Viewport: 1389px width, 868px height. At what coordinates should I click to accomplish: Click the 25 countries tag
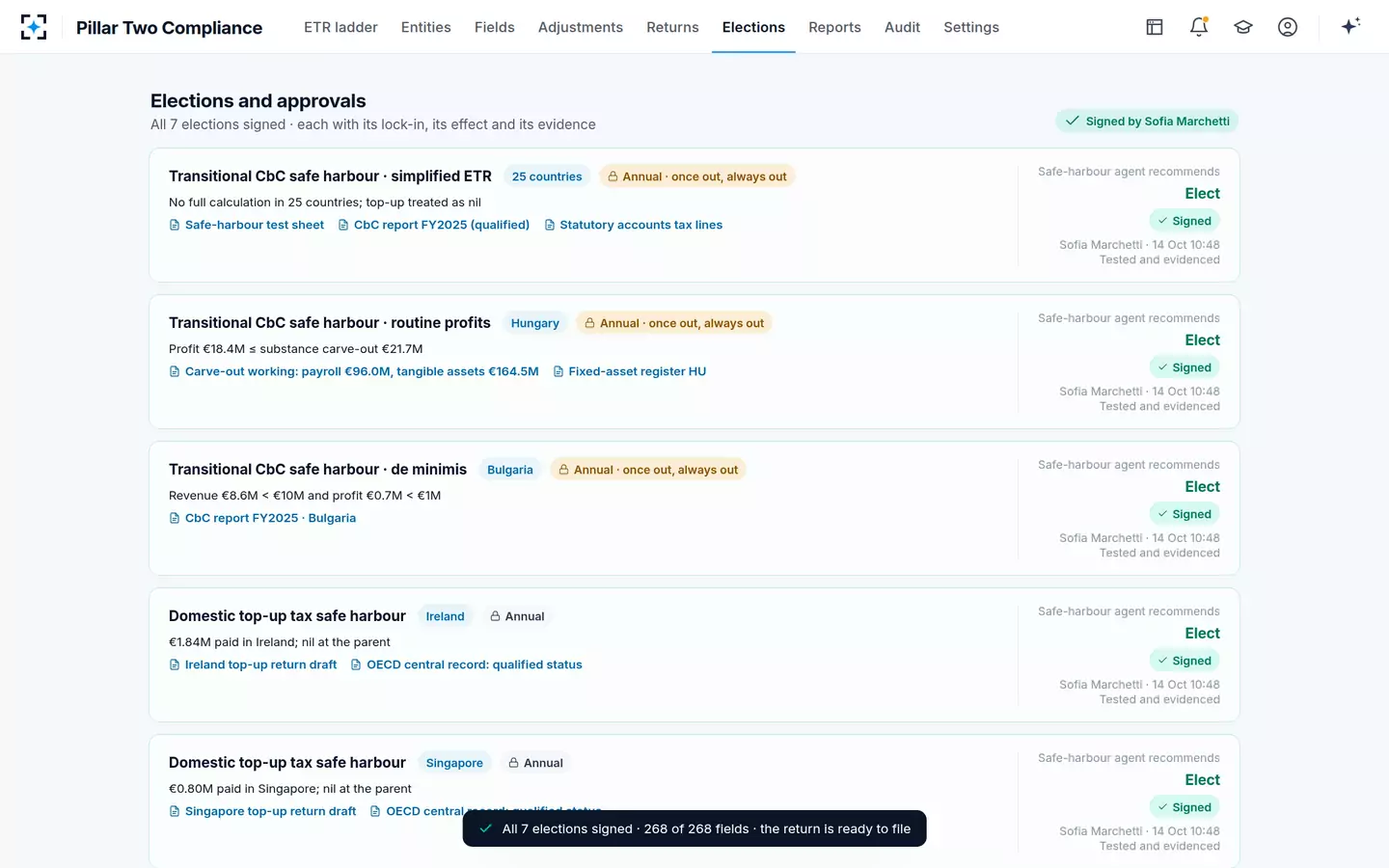(547, 176)
